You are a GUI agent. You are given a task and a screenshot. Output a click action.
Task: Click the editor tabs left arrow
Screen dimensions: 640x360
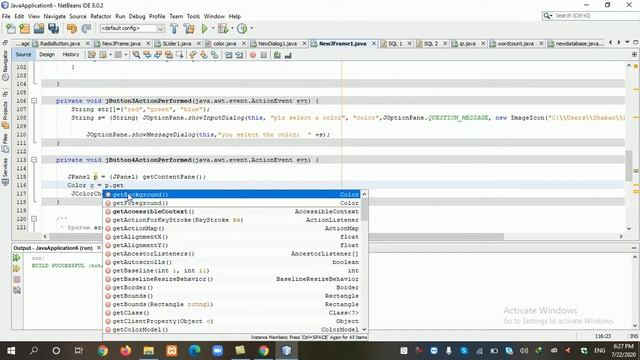[610, 42]
